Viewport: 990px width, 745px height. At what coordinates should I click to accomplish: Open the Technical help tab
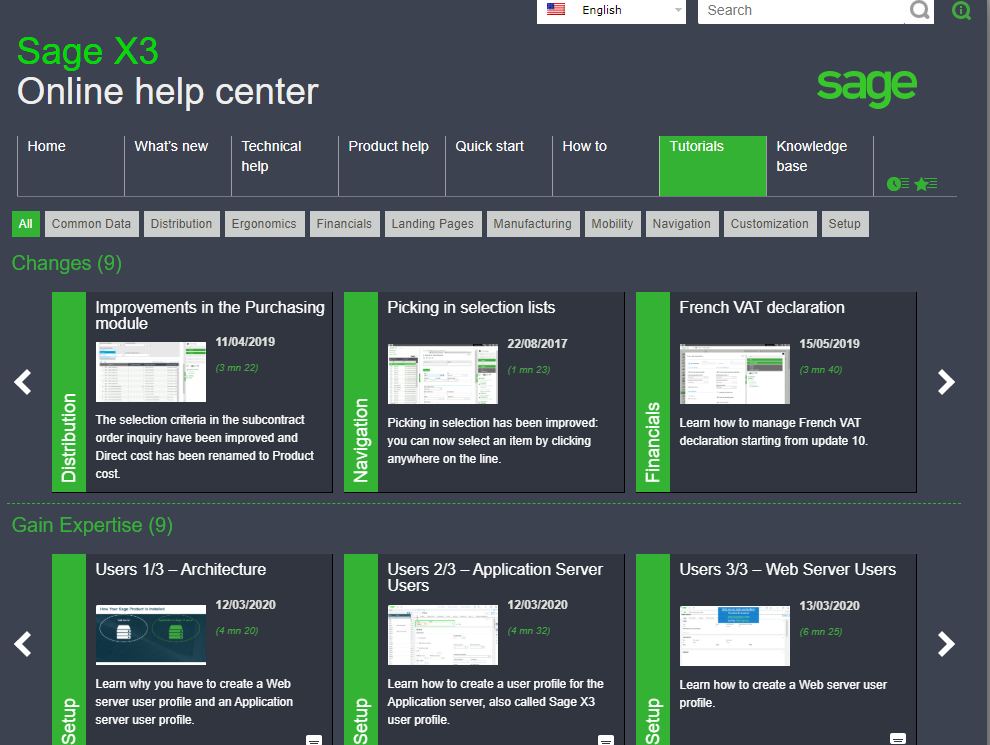pyautogui.click(x=285, y=166)
